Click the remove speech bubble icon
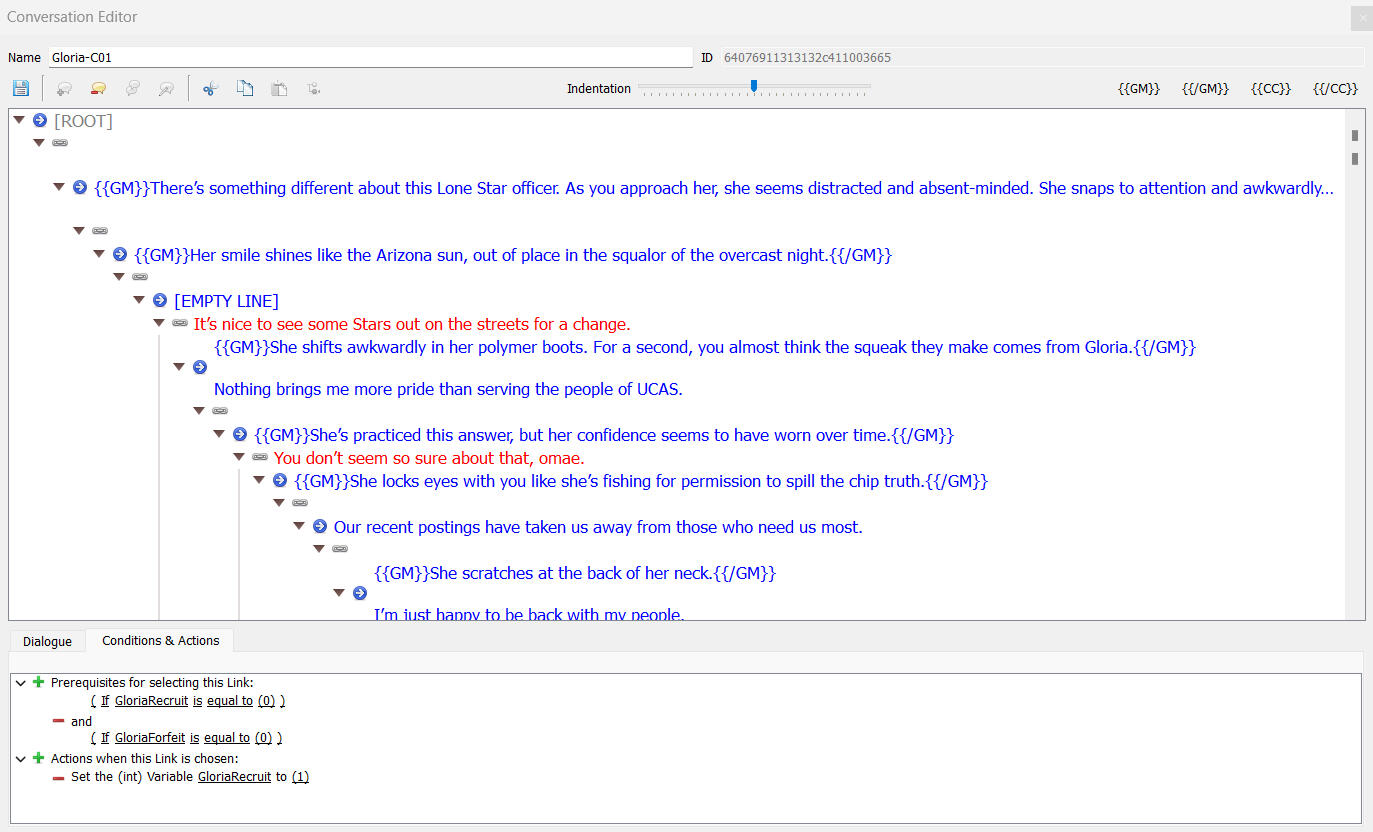This screenshot has height=832, width=1373. click(x=98, y=88)
